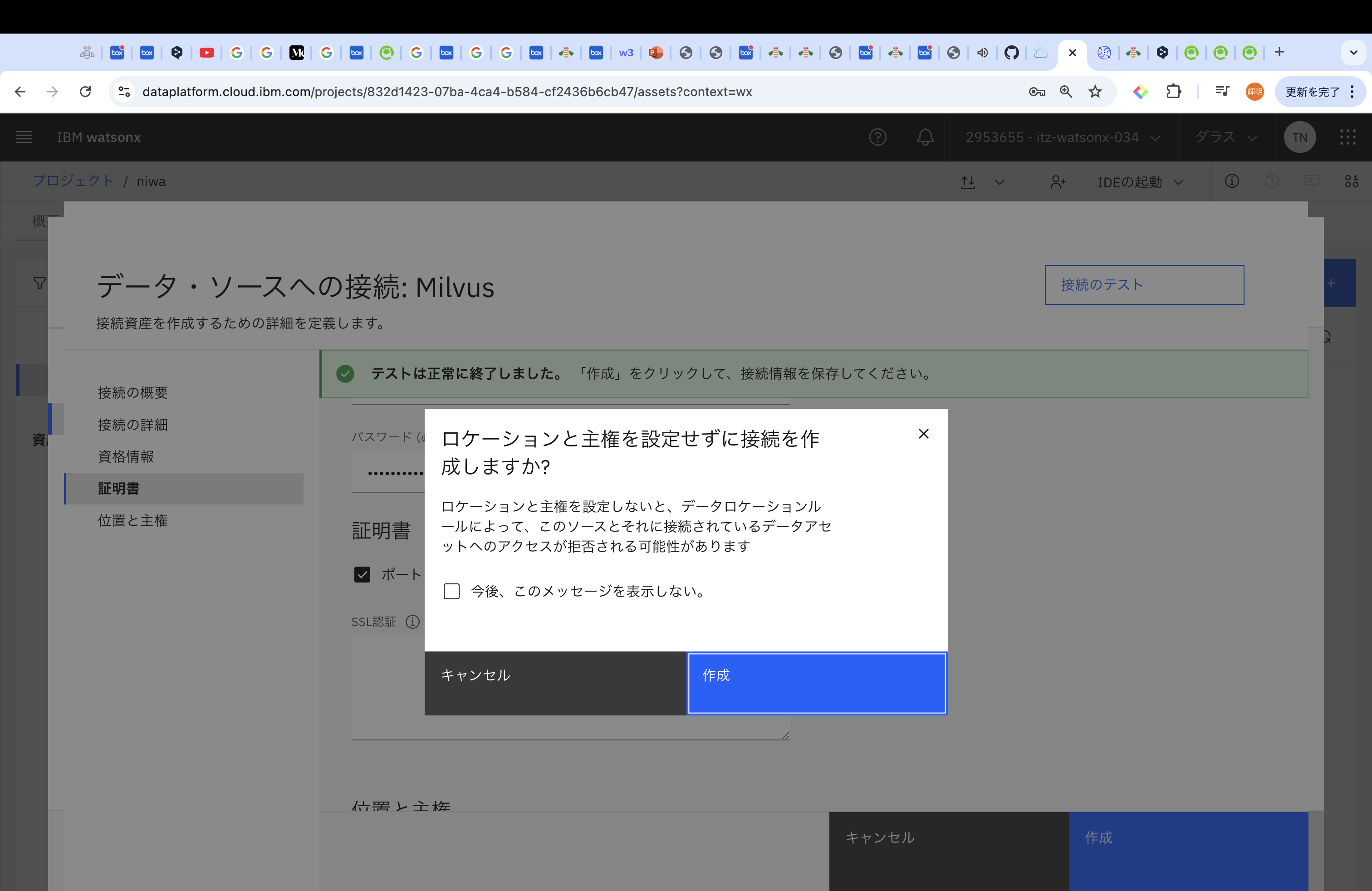Bookmark page with the star icon
The width and height of the screenshot is (1372, 891).
tap(1095, 92)
